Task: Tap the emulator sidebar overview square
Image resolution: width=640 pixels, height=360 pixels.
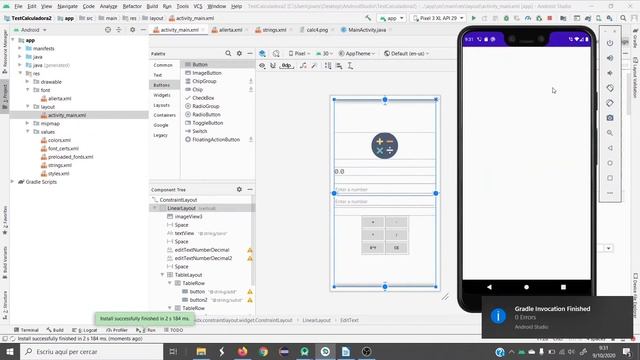Action: click(610, 178)
